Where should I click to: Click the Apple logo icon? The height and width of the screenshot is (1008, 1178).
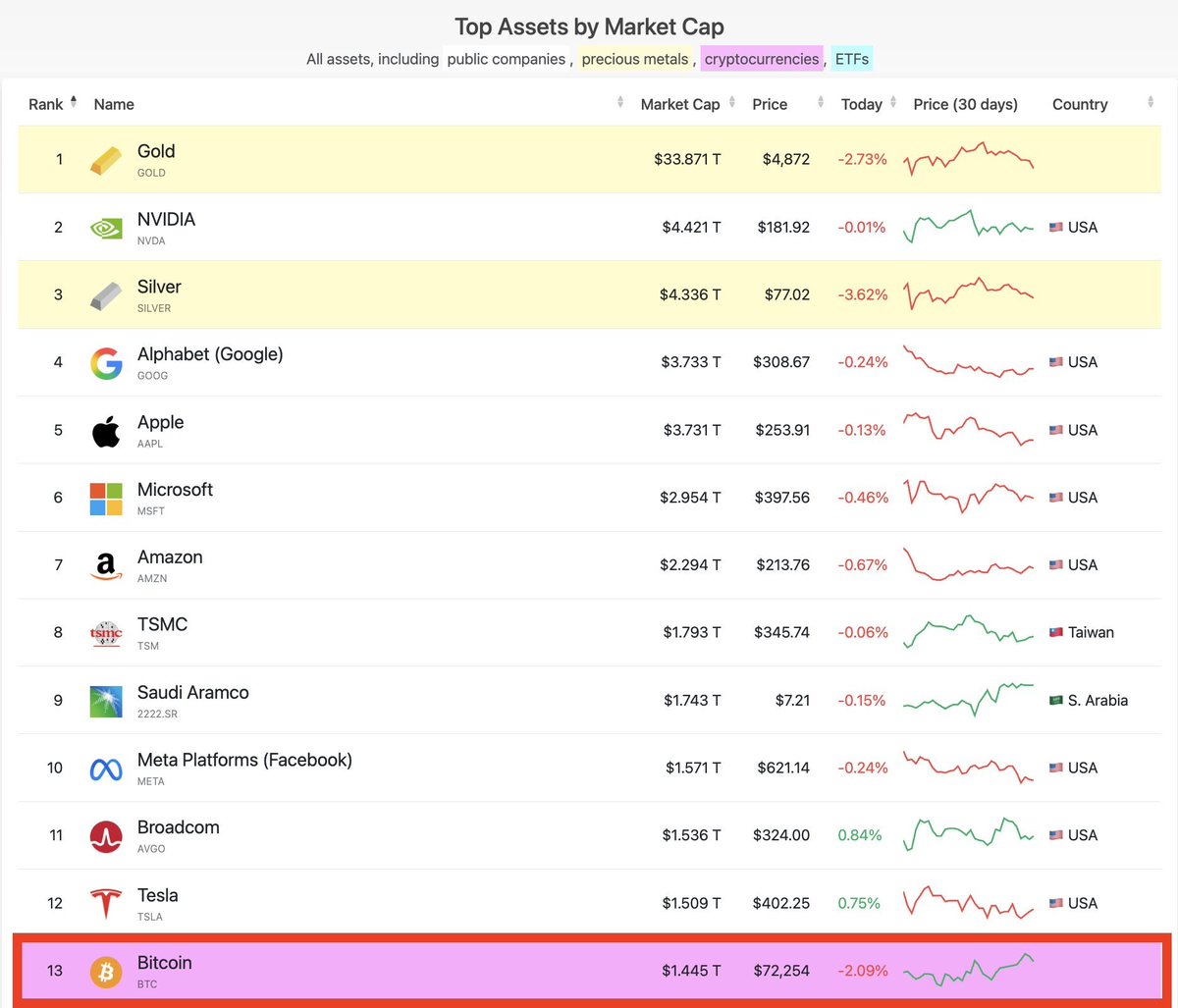(106, 431)
